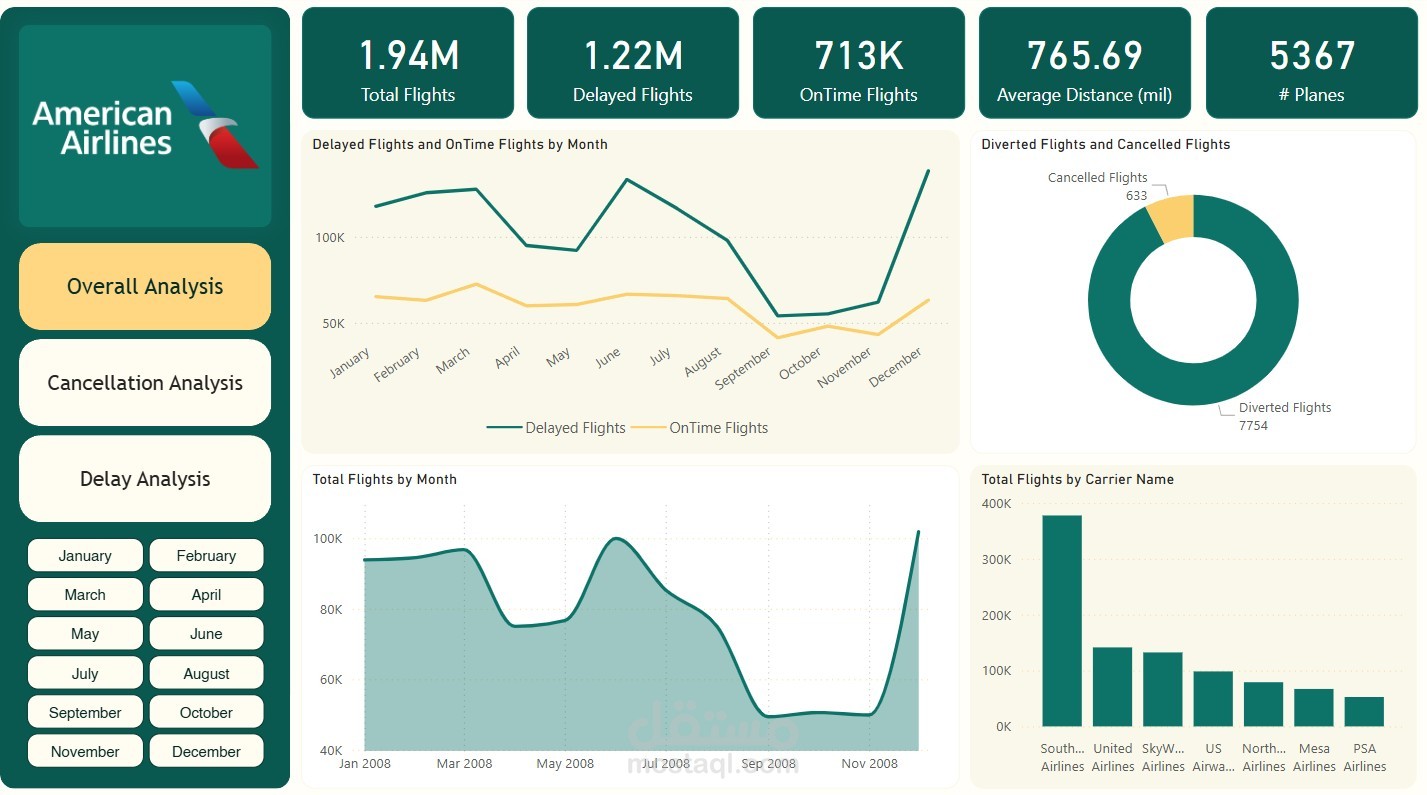Pick November in month slicer

tap(85, 751)
